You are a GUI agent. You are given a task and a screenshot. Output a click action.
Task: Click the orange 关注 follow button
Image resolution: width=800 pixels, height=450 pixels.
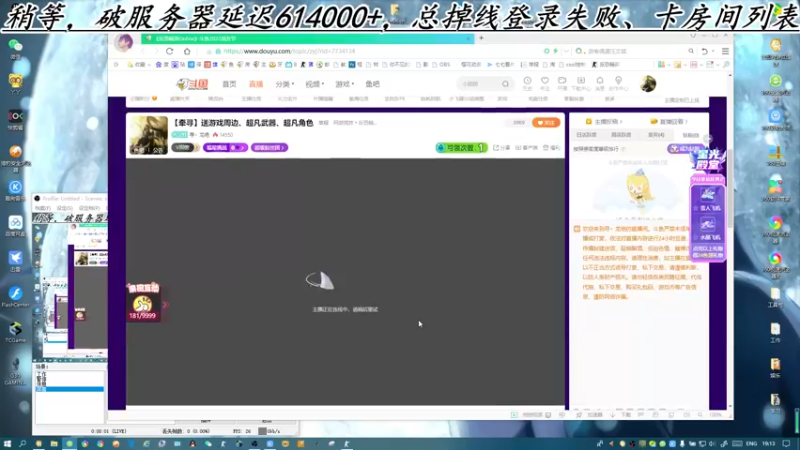pyautogui.click(x=546, y=122)
